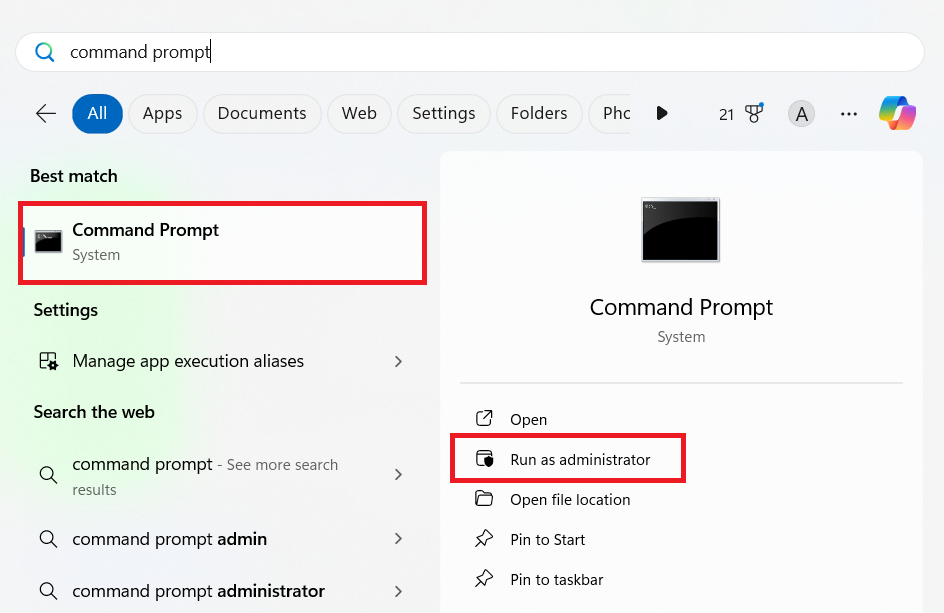
Task: Click the Command Prompt title in preview pane
Action: pyautogui.click(x=681, y=308)
